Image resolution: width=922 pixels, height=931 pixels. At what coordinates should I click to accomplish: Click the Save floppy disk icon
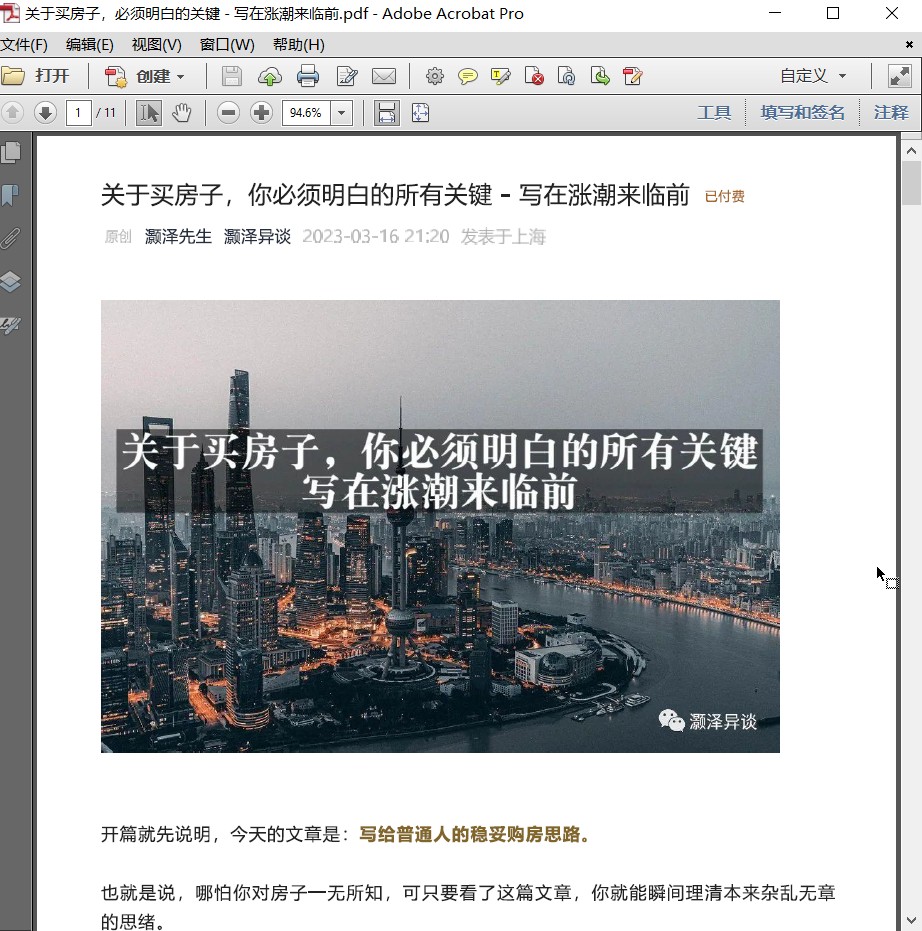[232, 77]
